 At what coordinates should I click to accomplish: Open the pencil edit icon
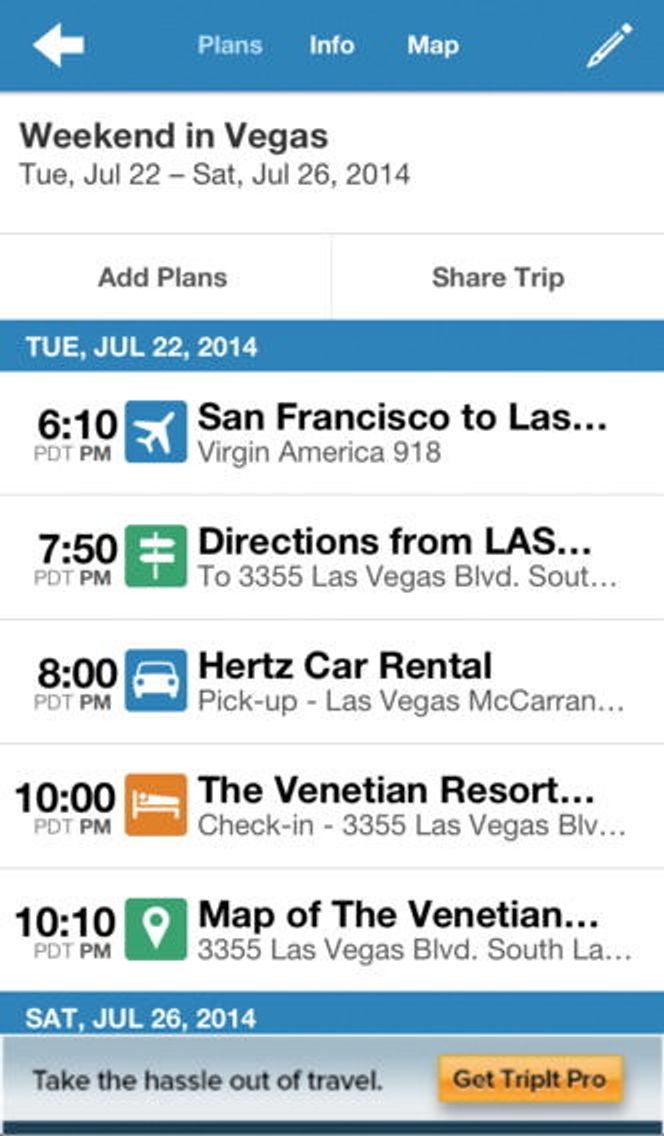point(609,45)
